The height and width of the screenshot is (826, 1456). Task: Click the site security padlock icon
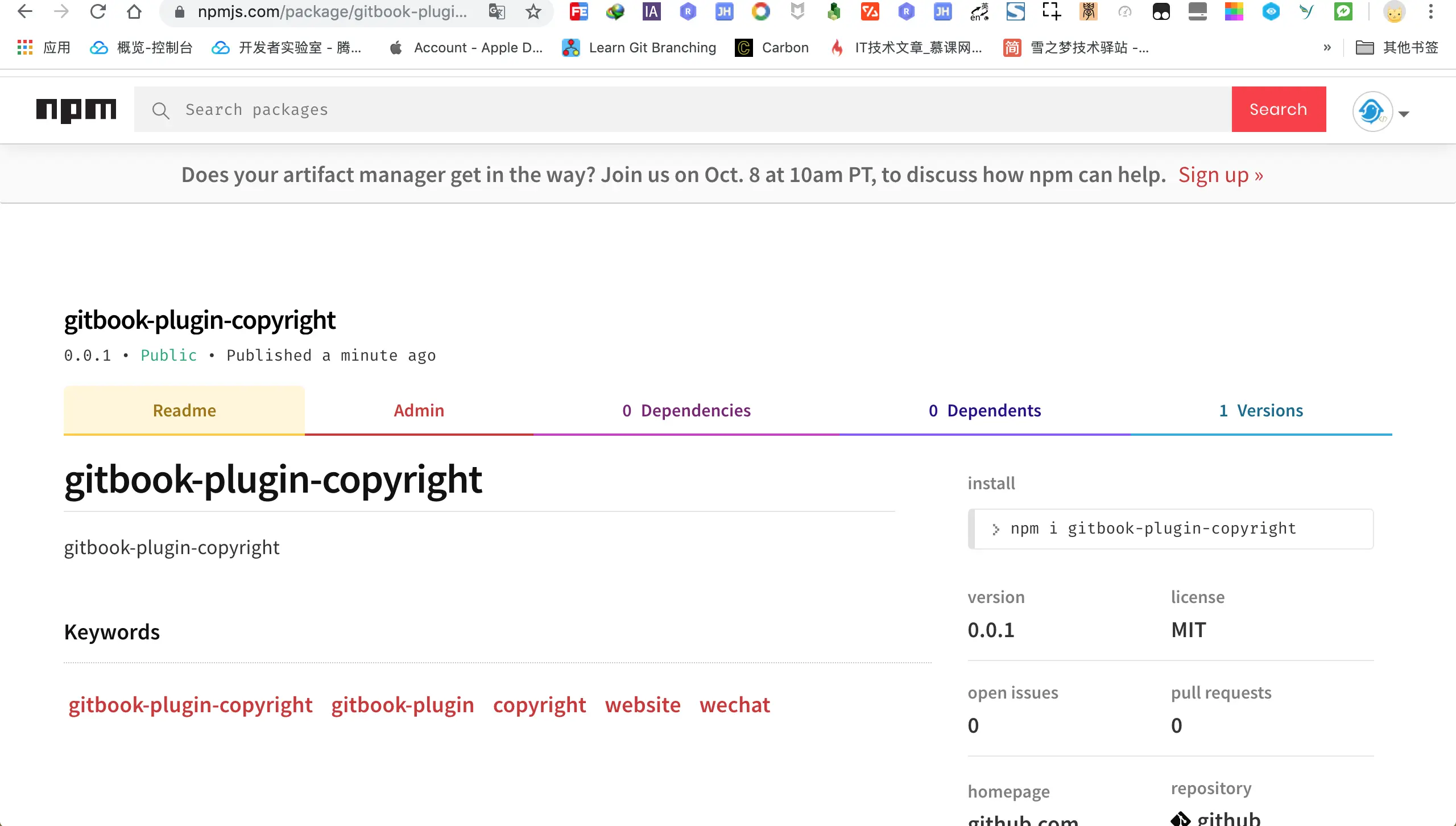pyautogui.click(x=179, y=11)
